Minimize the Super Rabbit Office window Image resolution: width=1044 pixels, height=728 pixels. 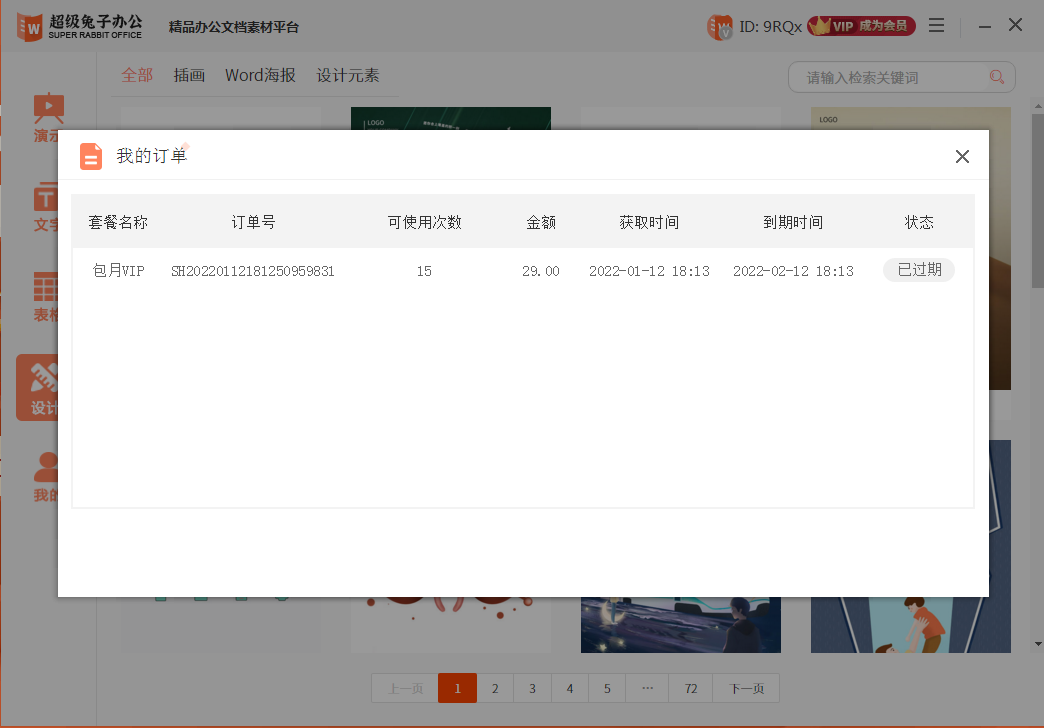pyautogui.click(x=985, y=27)
